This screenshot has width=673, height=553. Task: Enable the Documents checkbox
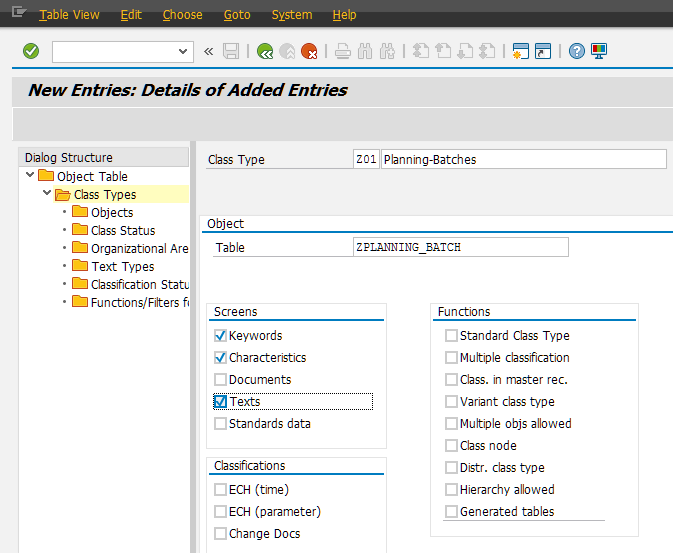pos(220,380)
